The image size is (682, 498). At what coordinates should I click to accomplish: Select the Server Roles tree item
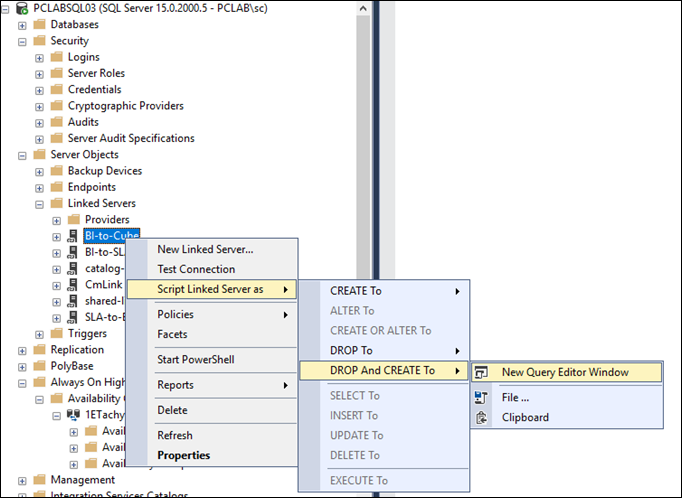[96, 73]
